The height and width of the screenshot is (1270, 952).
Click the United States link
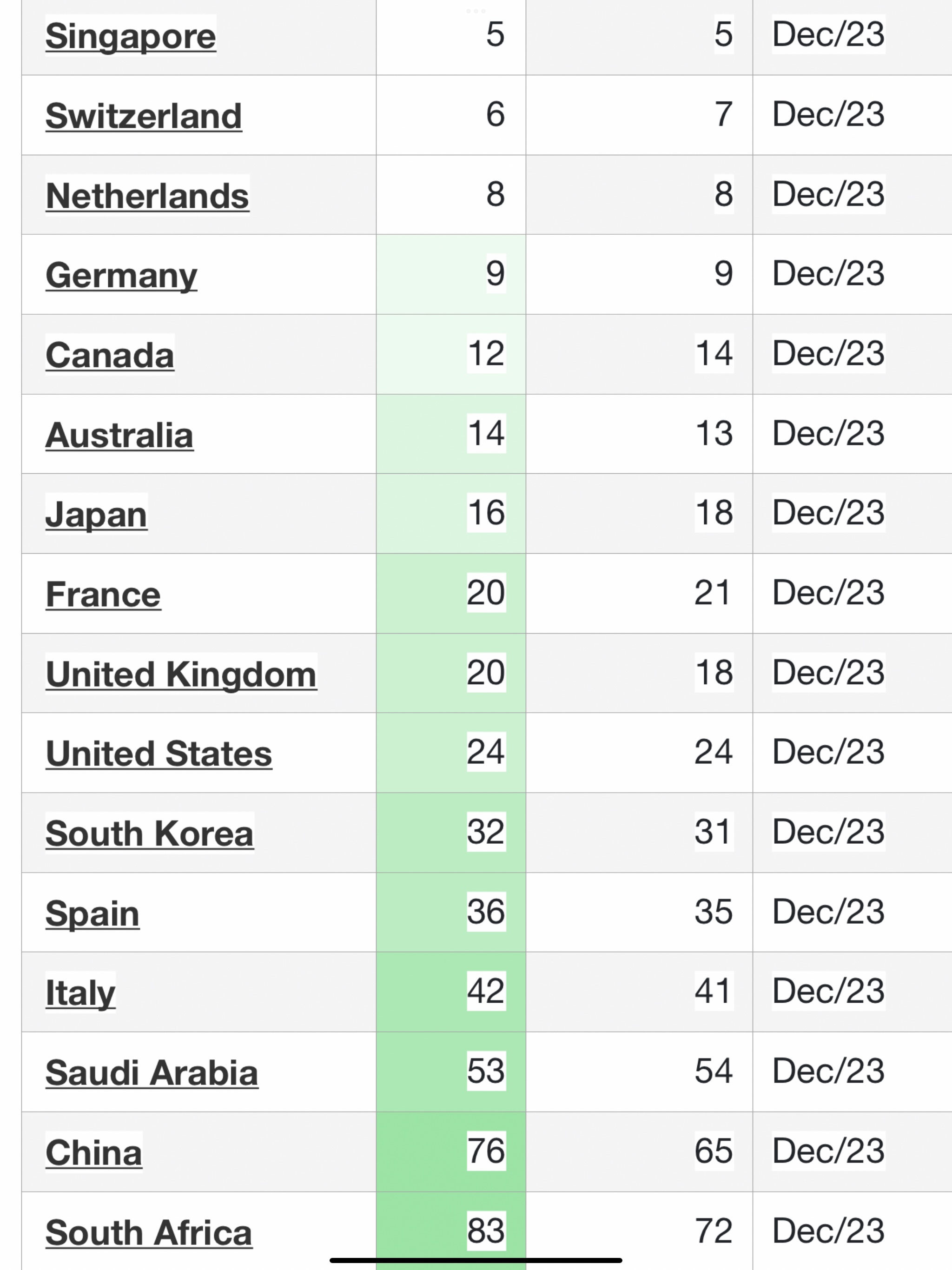[x=159, y=753]
